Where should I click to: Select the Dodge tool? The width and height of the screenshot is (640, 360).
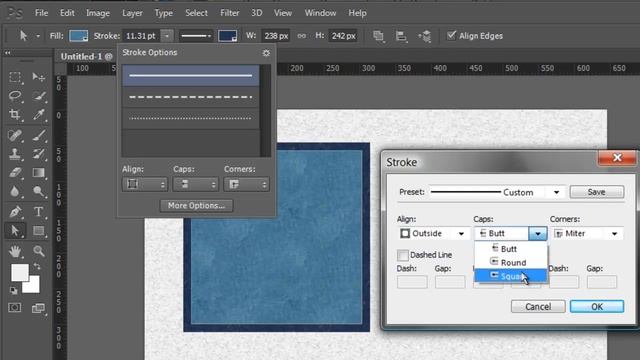[x=39, y=191]
